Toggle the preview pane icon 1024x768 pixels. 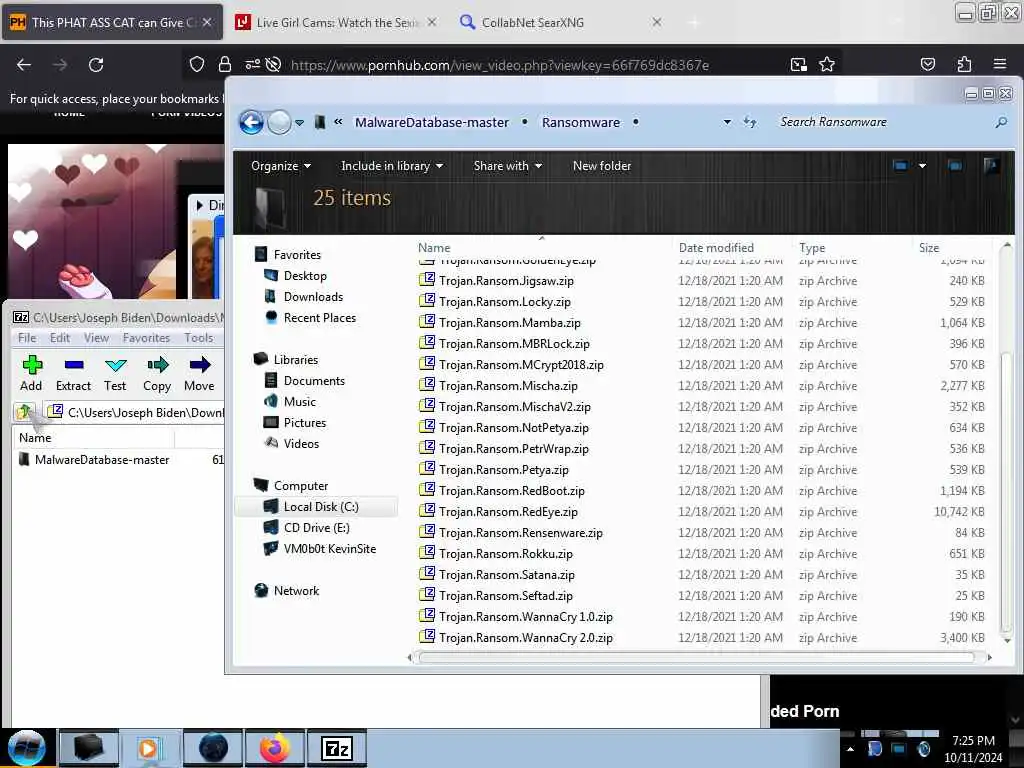(x=955, y=166)
